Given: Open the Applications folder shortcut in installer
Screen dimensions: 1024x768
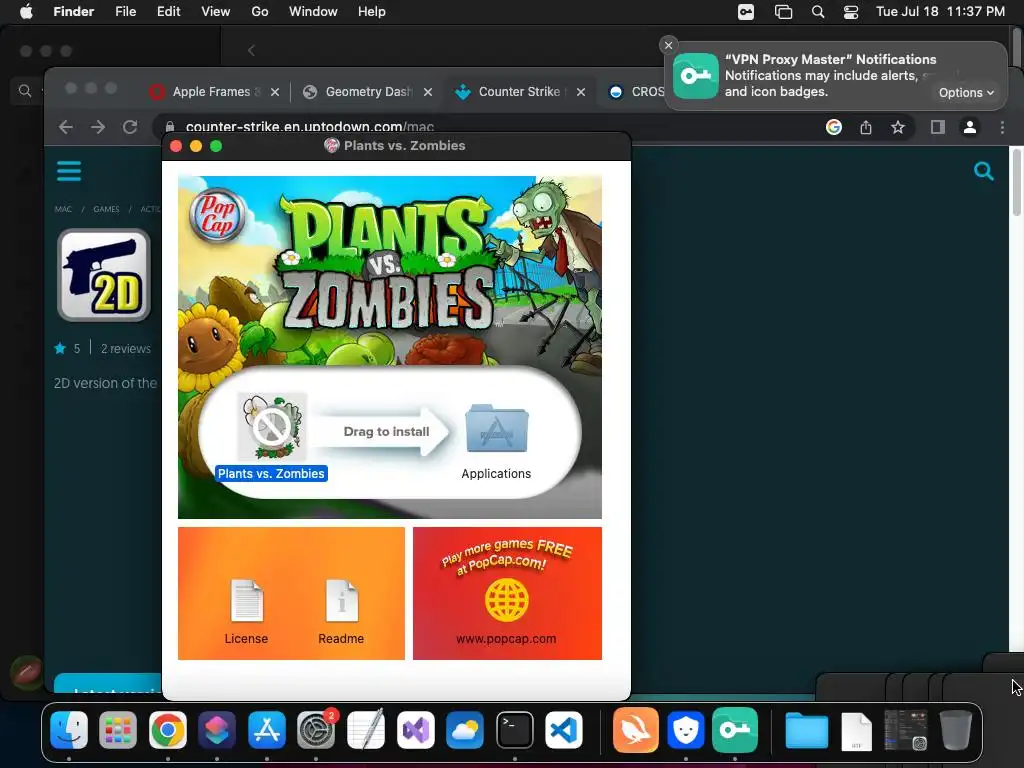Looking at the screenshot, I should click(496, 428).
